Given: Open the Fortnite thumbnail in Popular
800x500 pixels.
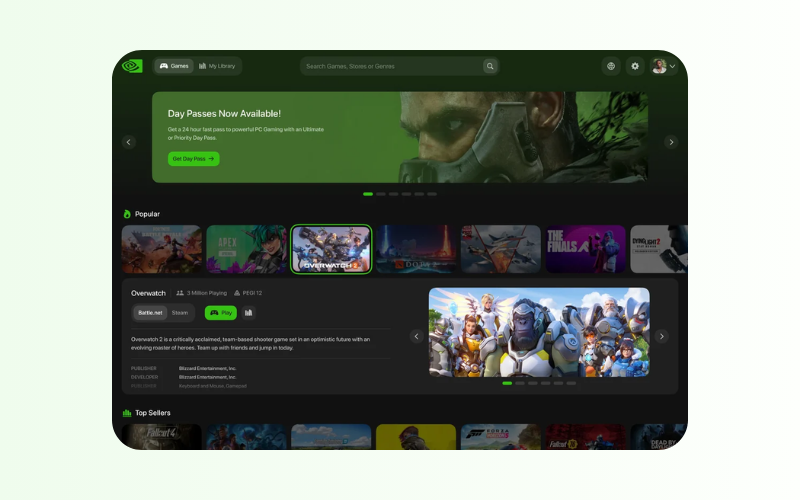Looking at the screenshot, I should point(161,249).
